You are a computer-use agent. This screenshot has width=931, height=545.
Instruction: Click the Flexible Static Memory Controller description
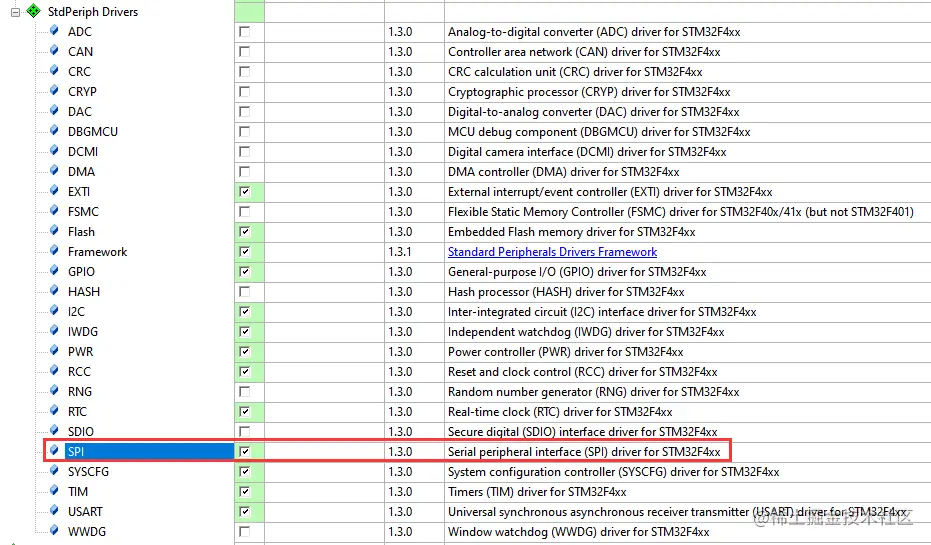tap(680, 212)
